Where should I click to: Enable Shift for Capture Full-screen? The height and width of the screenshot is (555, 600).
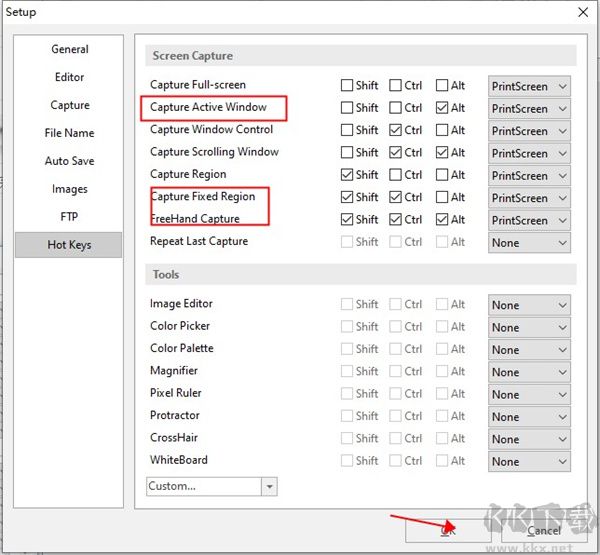coord(347,86)
